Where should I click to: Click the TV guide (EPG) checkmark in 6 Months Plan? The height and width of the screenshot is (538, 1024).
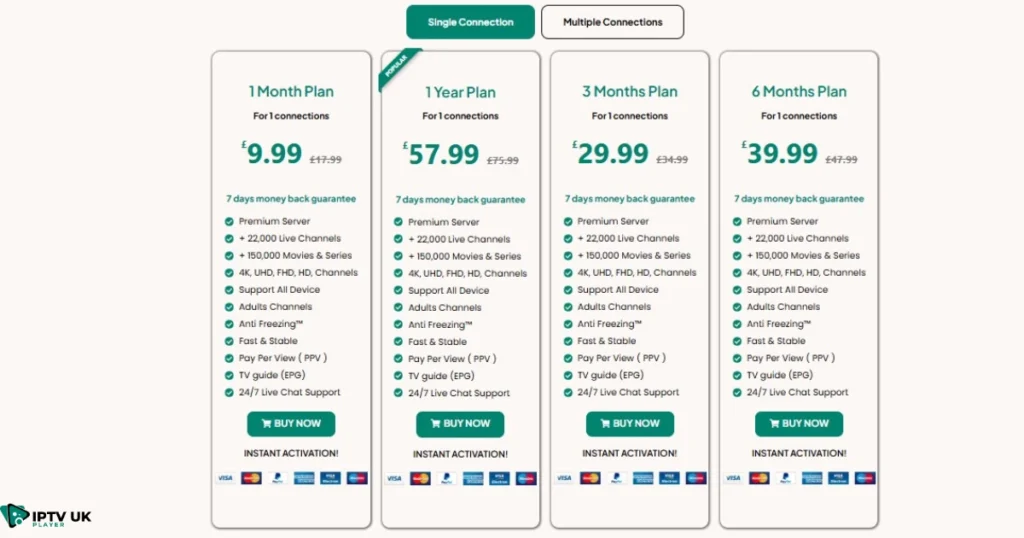tap(737, 375)
